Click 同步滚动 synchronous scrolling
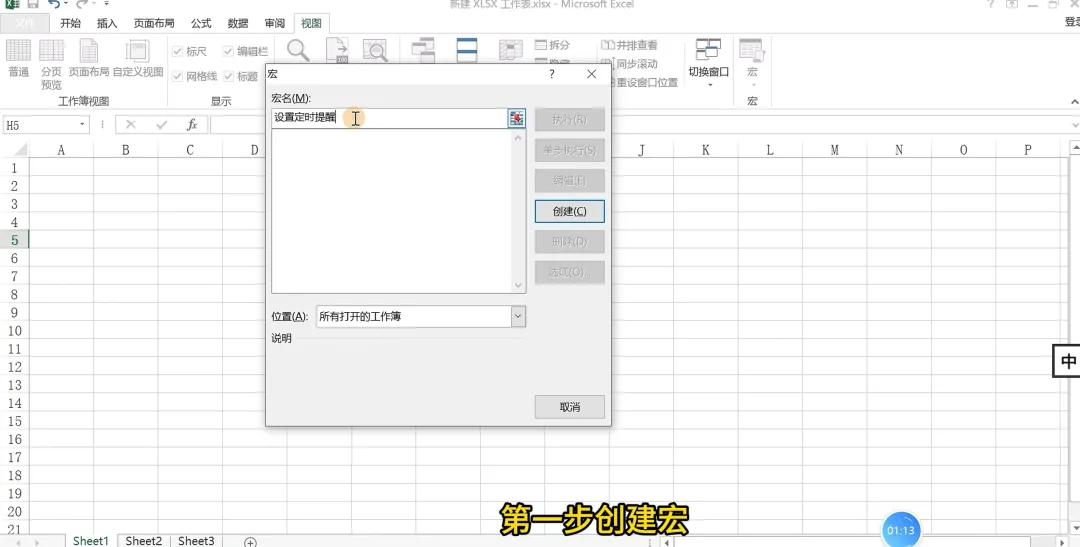 [x=629, y=63]
